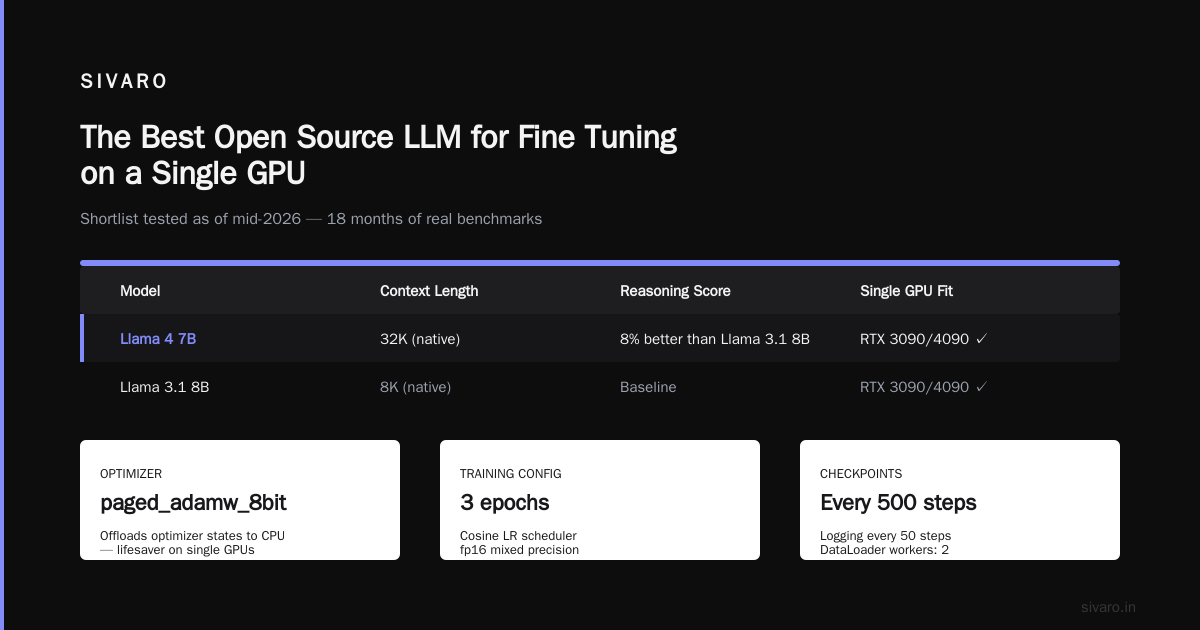Open the sivaro.in footer link
The height and width of the screenshot is (630, 1200).
click(x=1109, y=607)
